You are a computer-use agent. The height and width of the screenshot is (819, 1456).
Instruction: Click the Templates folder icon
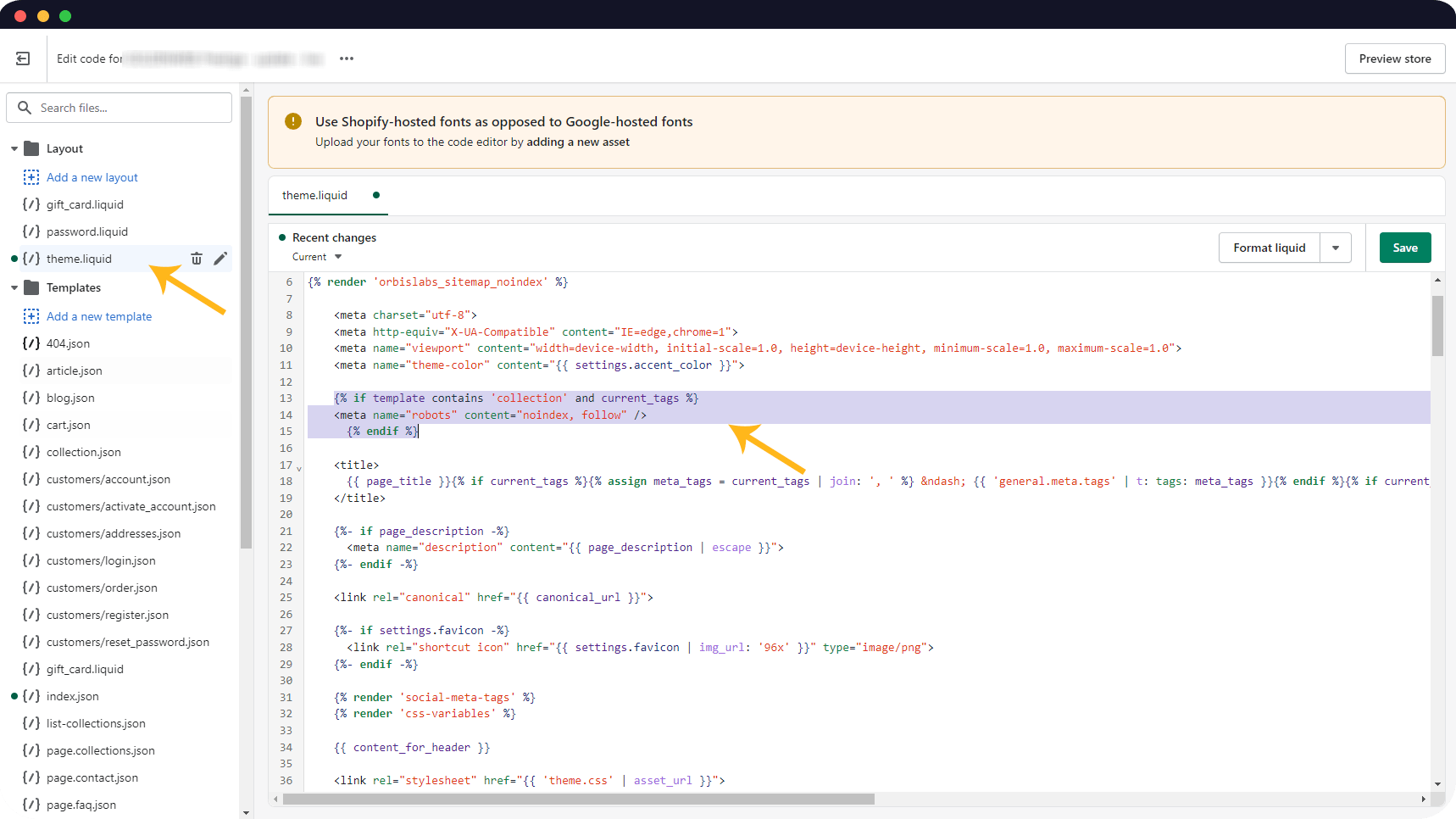[31, 287]
